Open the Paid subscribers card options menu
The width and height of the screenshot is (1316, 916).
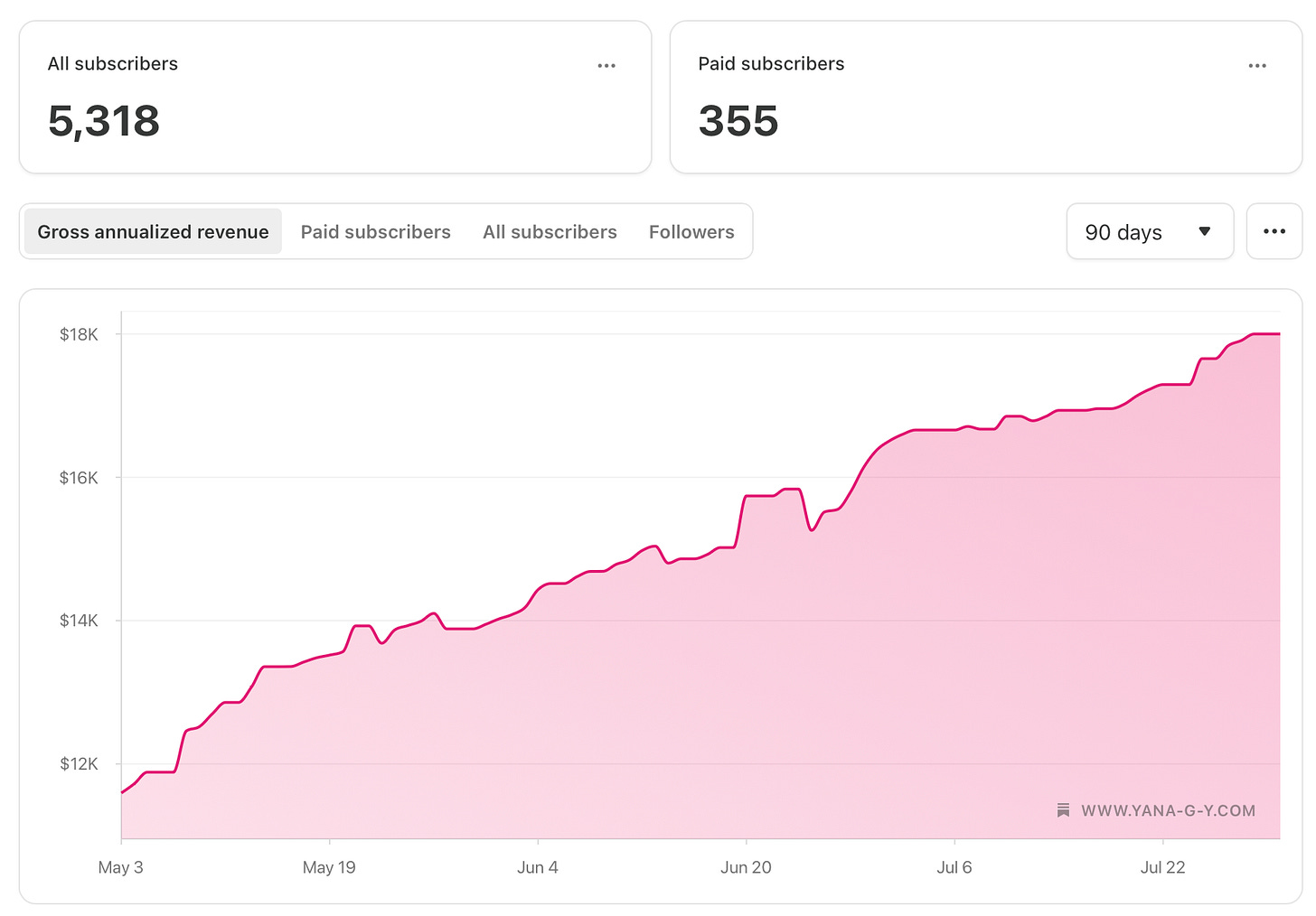click(x=1257, y=65)
